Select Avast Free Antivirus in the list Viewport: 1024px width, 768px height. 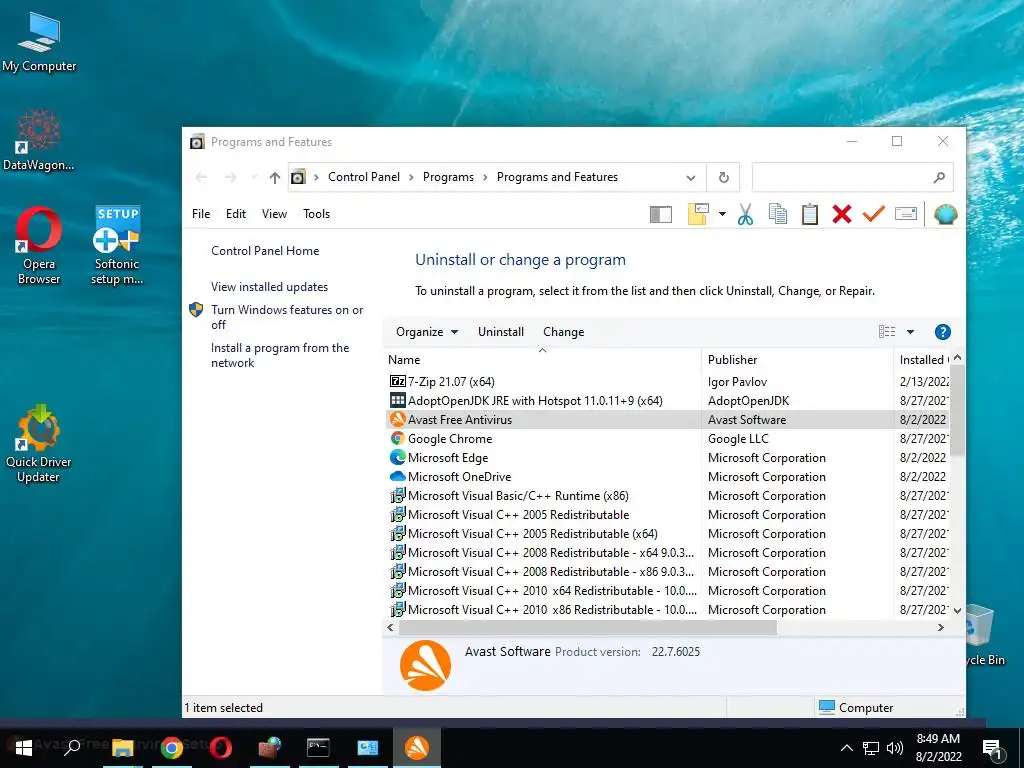pyautogui.click(x=667, y=419)
